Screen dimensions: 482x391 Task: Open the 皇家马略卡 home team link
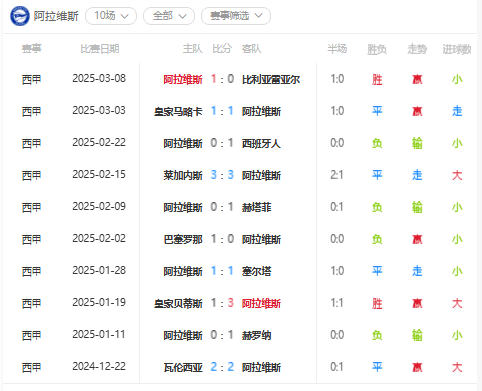pos(178,111)
